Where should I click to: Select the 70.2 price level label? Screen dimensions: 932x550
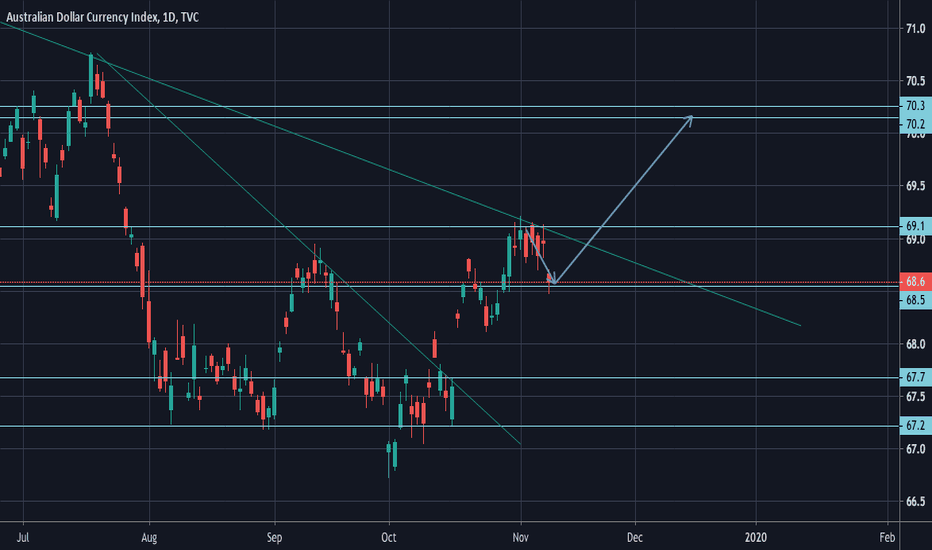click(916, 124)
